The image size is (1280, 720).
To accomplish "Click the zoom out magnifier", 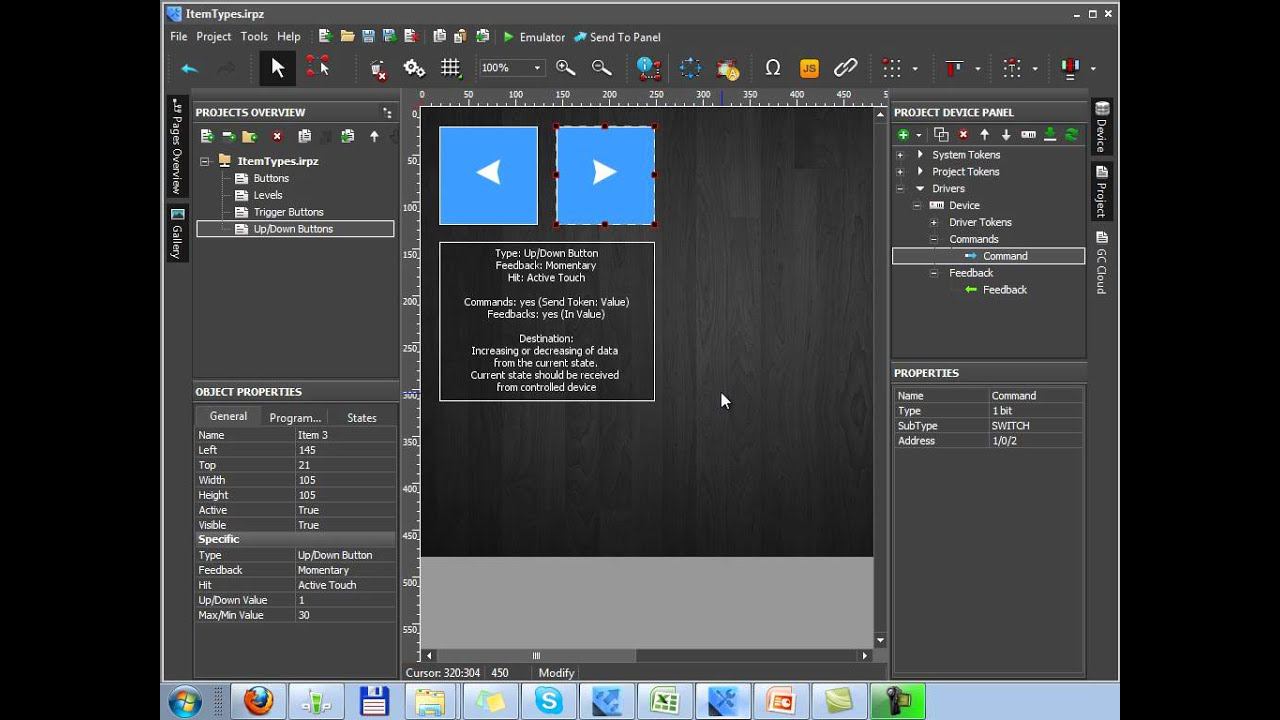I will pyautogui.click(x=601, y=68).
